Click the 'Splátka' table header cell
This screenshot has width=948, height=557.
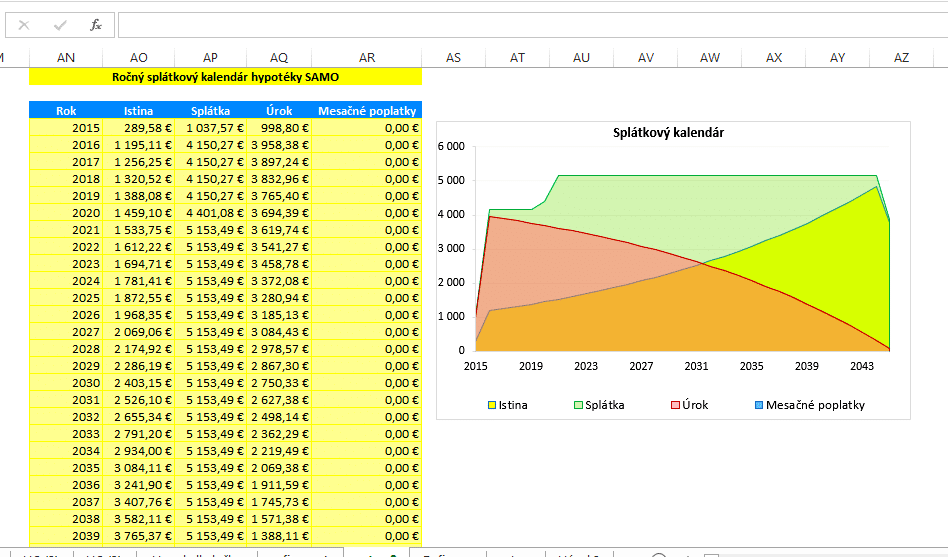210,111
